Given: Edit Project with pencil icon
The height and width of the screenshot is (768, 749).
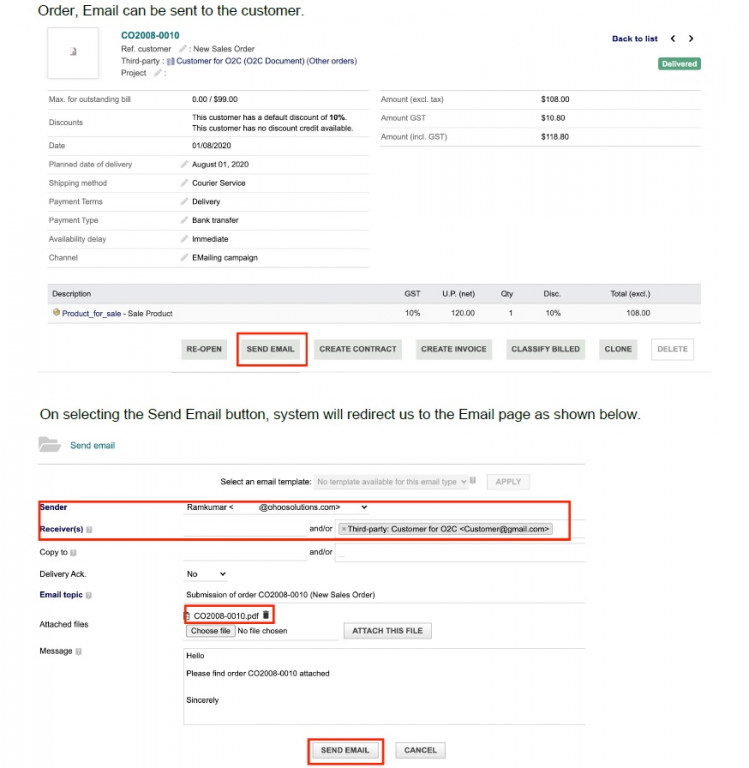Looking at the screenshot, I should (158, 72).
